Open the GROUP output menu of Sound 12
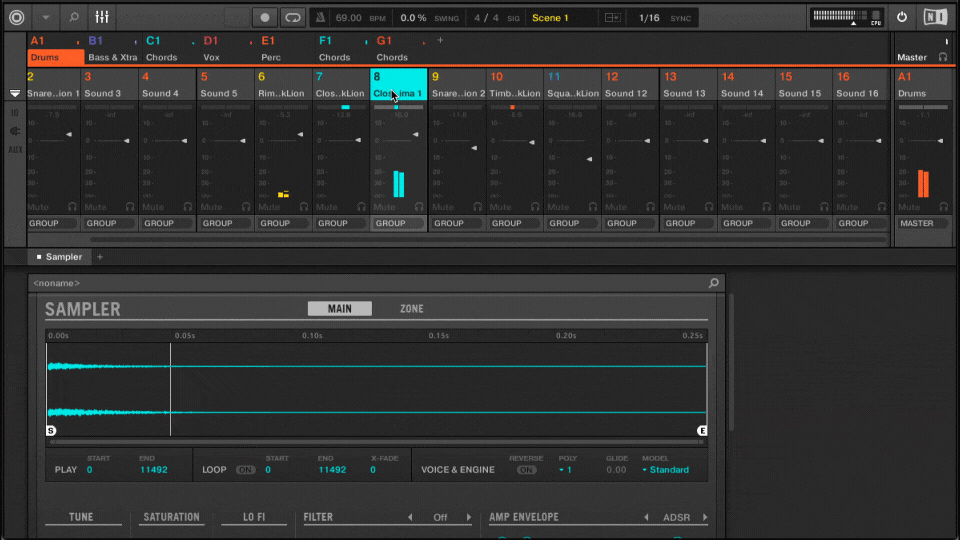 click(631, 223)
